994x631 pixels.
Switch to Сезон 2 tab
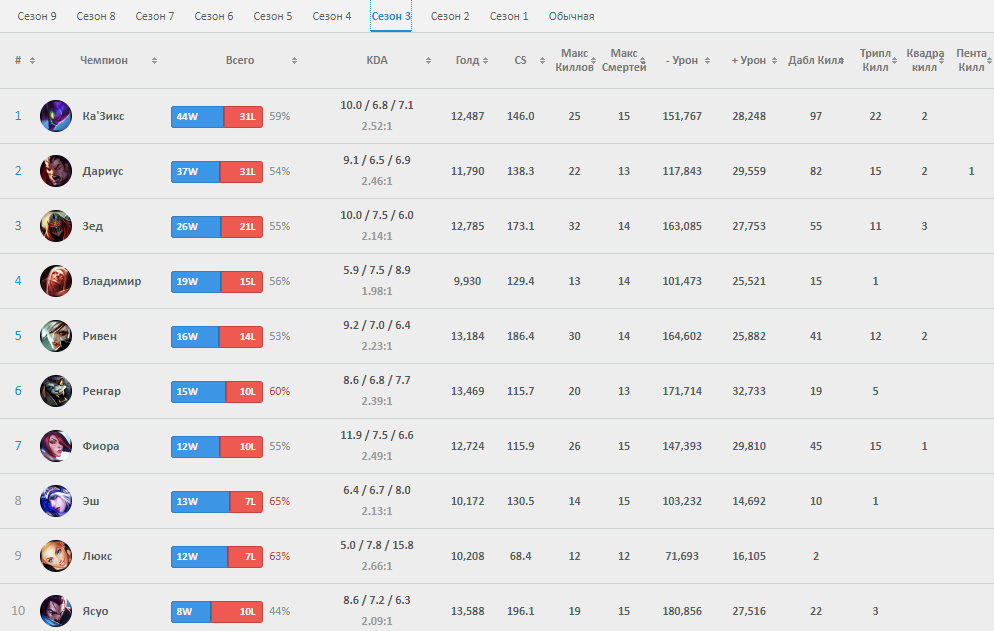pyautogui.click(x=450, y=16)
